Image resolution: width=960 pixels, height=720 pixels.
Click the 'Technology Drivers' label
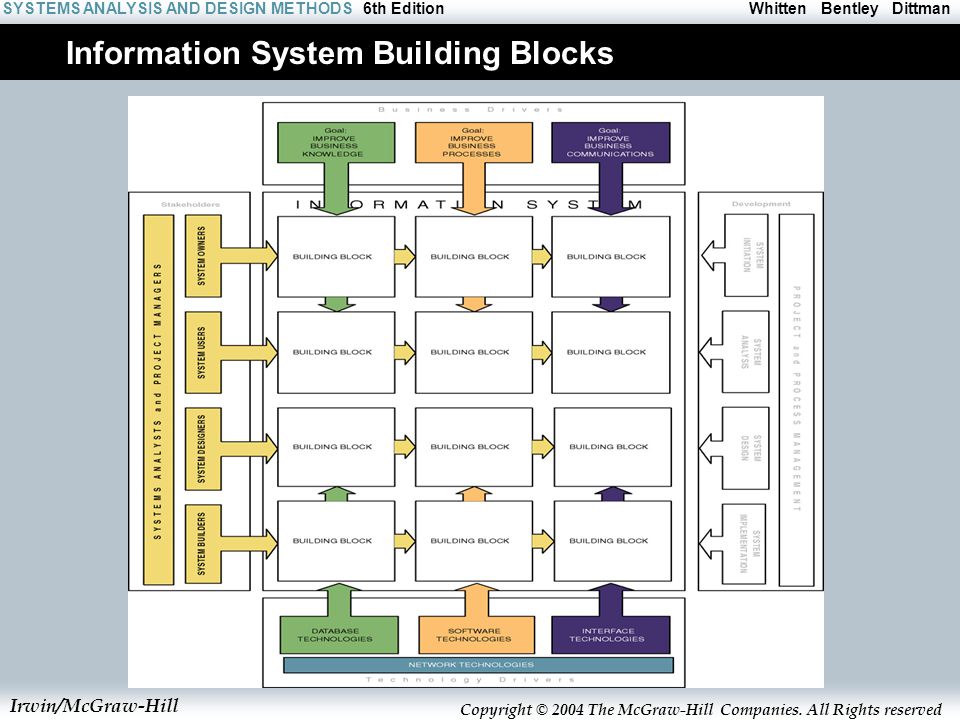point(470,680)
